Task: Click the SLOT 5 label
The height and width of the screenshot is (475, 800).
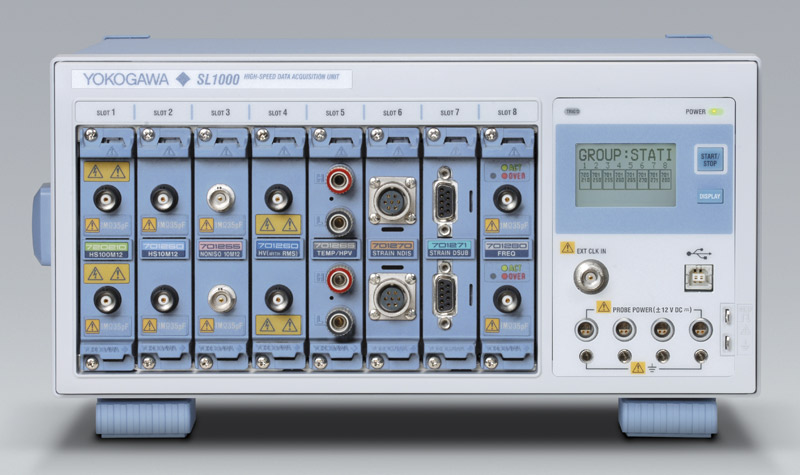Action: pyautogui.click(x=335, y=112)
